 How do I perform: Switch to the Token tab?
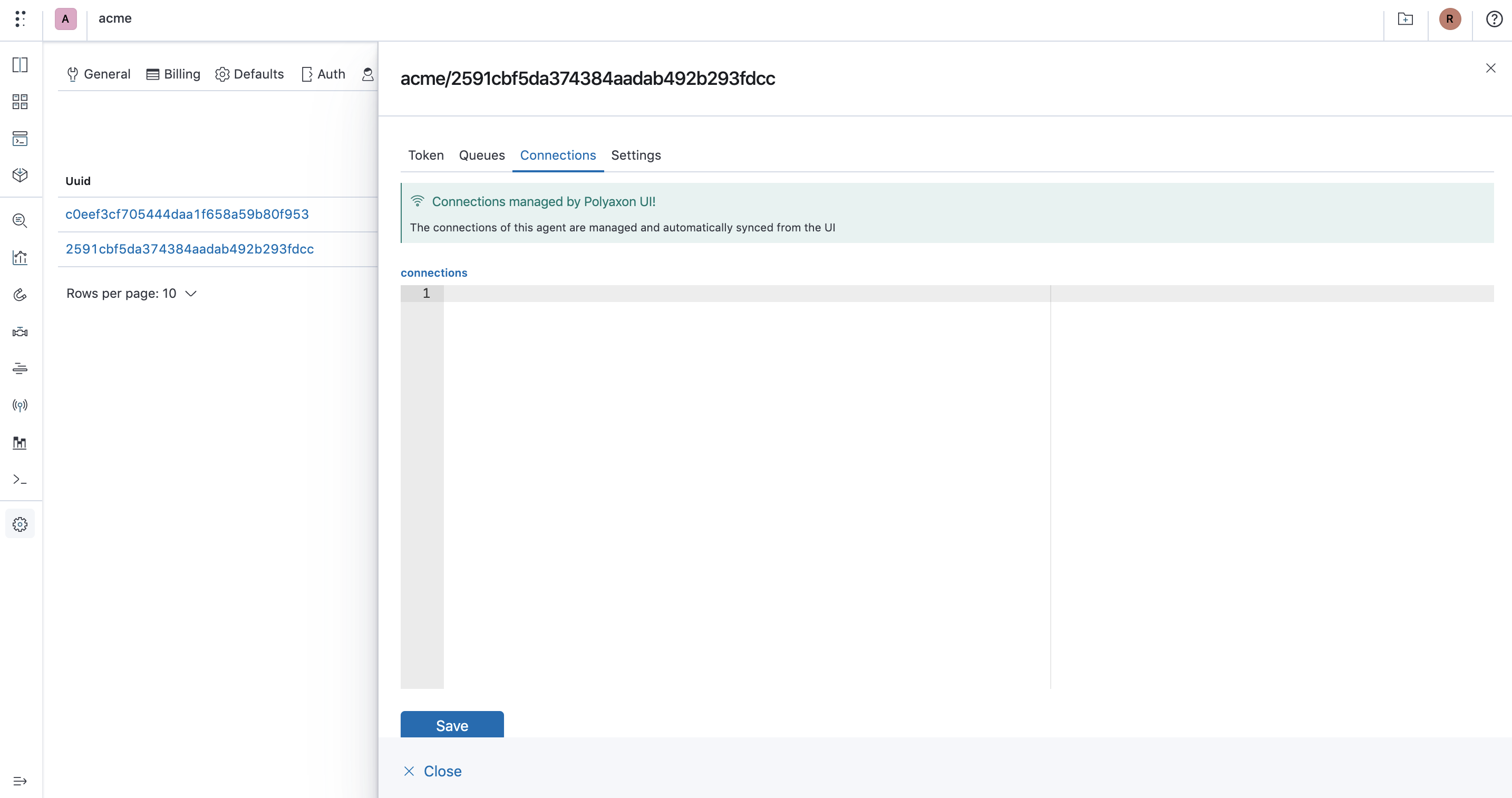[x=426, y=155]
